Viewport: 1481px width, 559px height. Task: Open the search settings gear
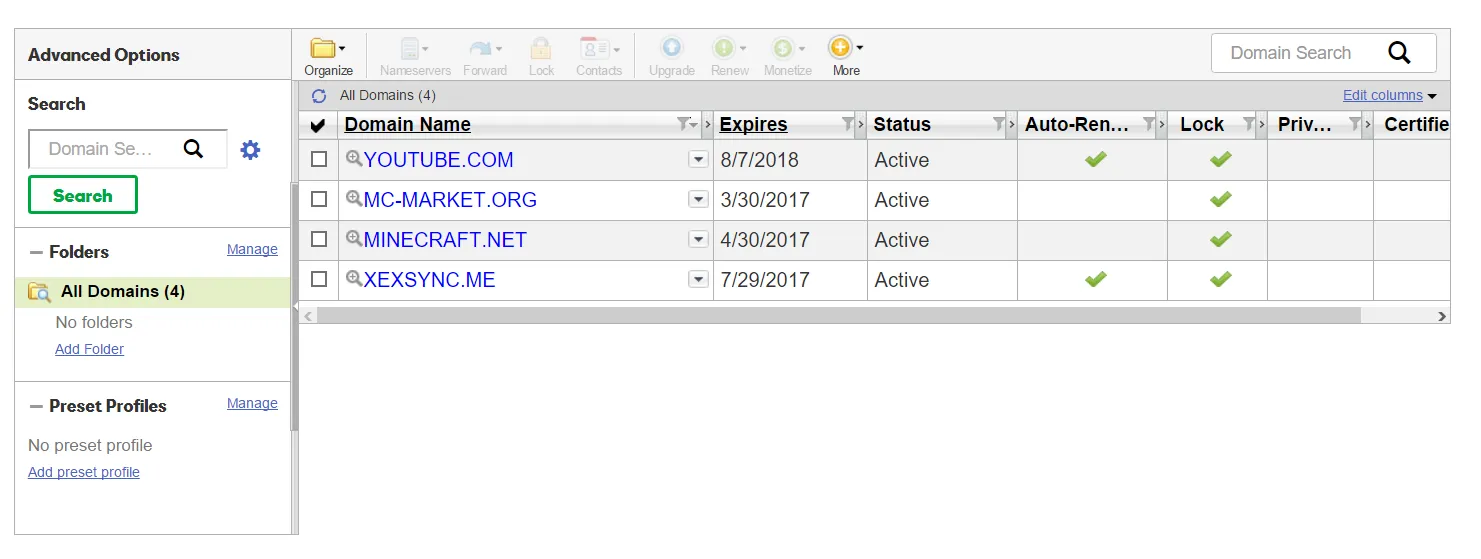pyautogui.click(x=250, y=150)
